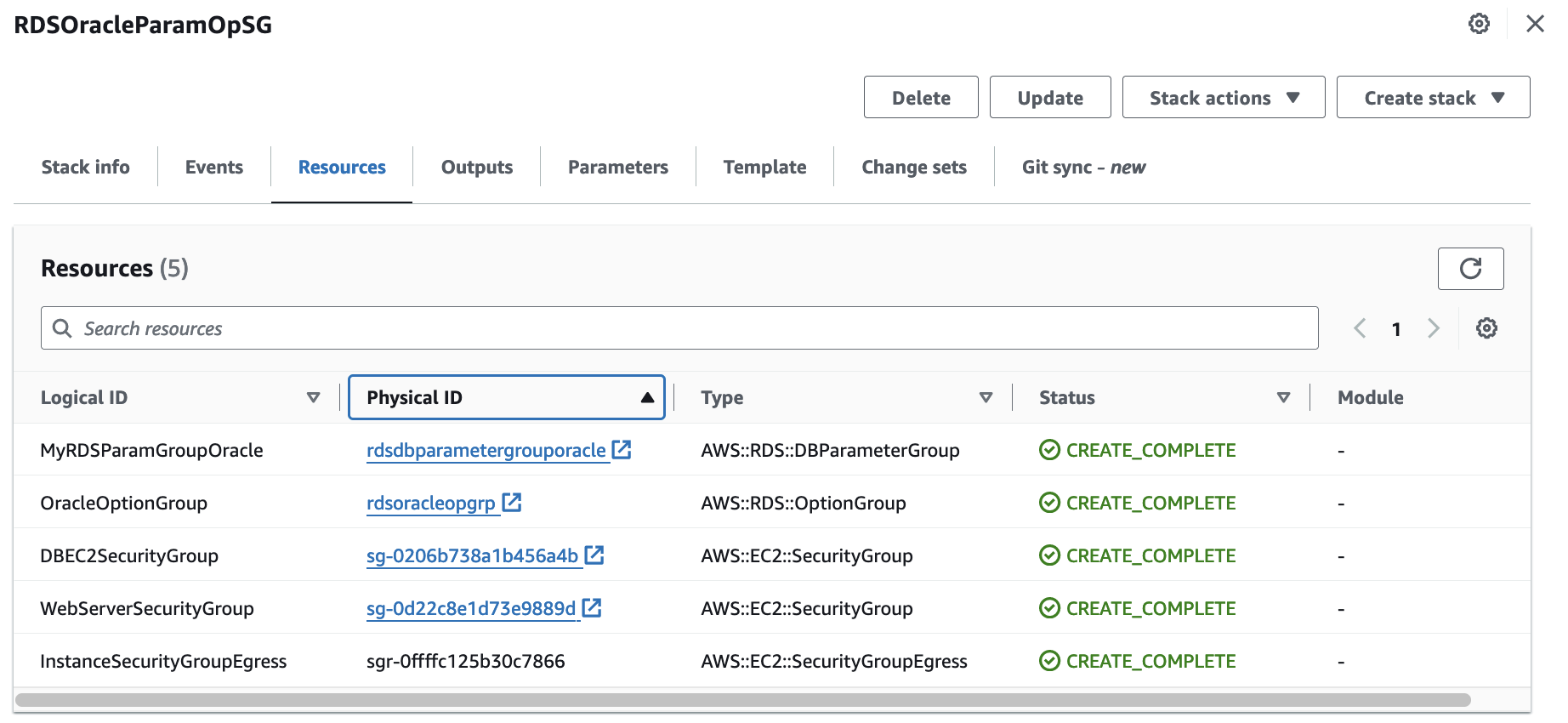
Task: Open external link icon beside rdsoracleopgrp
Action: click(512, 503)
